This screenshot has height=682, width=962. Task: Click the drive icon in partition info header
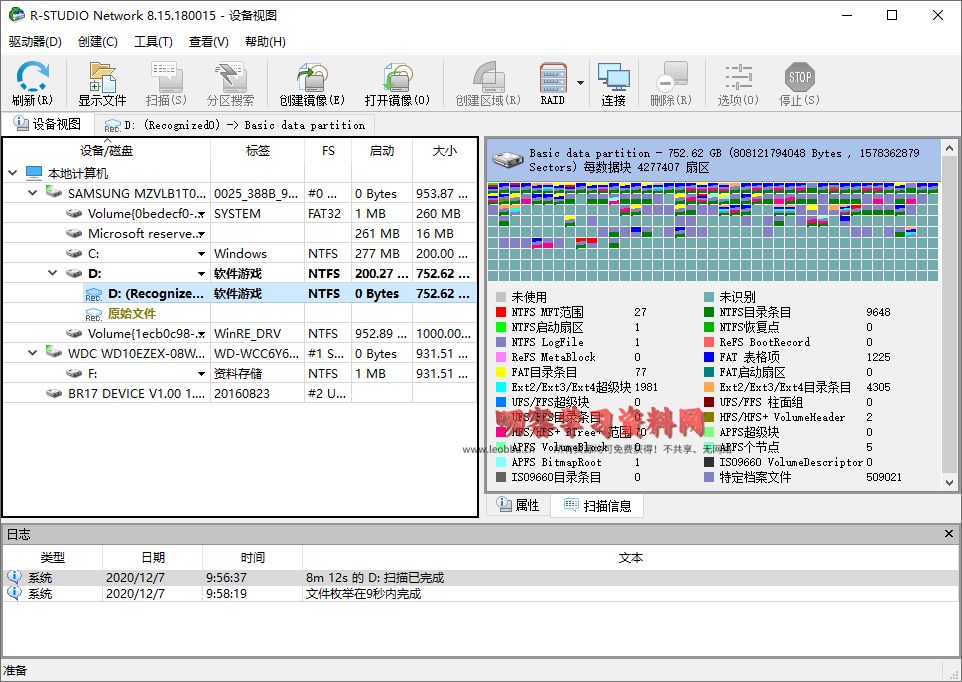click(507, 159)
